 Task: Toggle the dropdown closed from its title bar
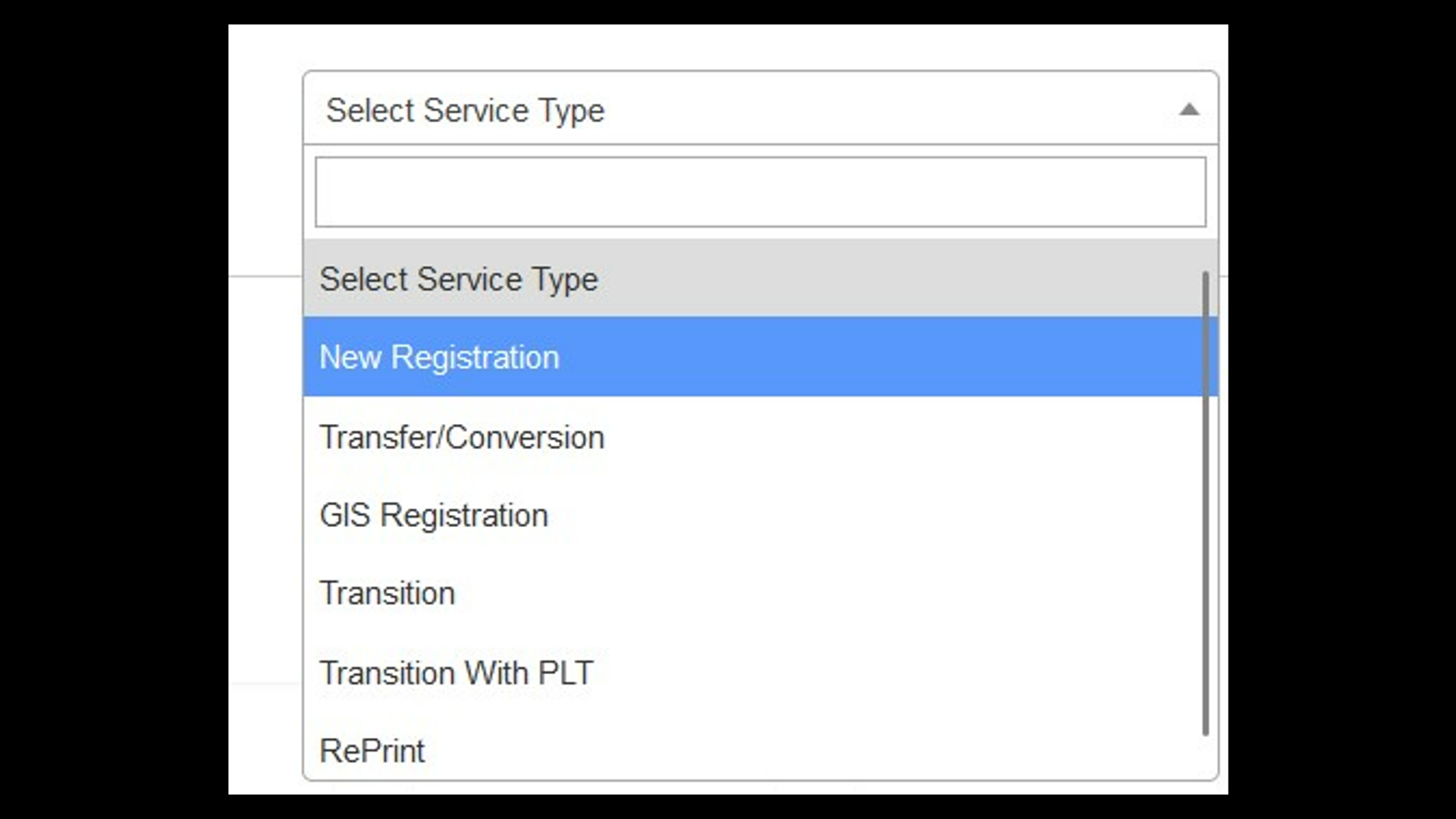[x=761, y=108]
